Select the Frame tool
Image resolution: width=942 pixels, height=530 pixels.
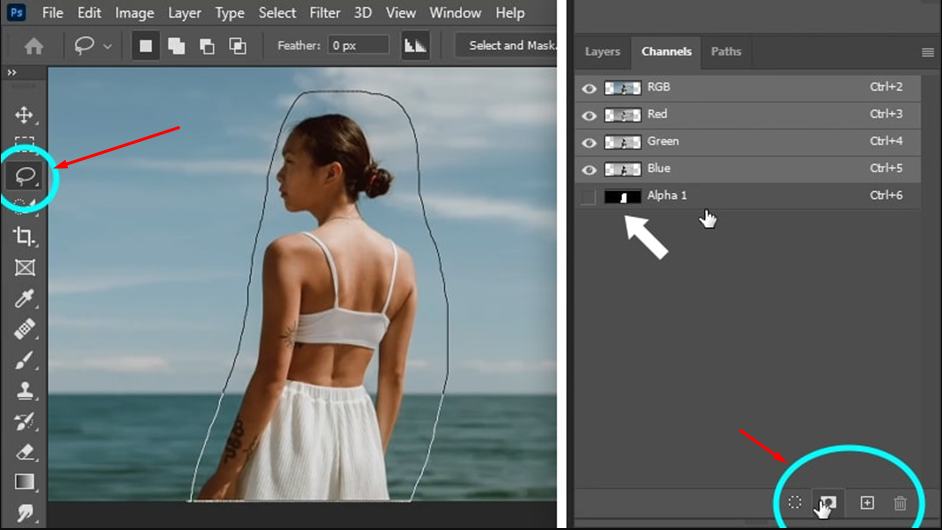tap(25, 267)
